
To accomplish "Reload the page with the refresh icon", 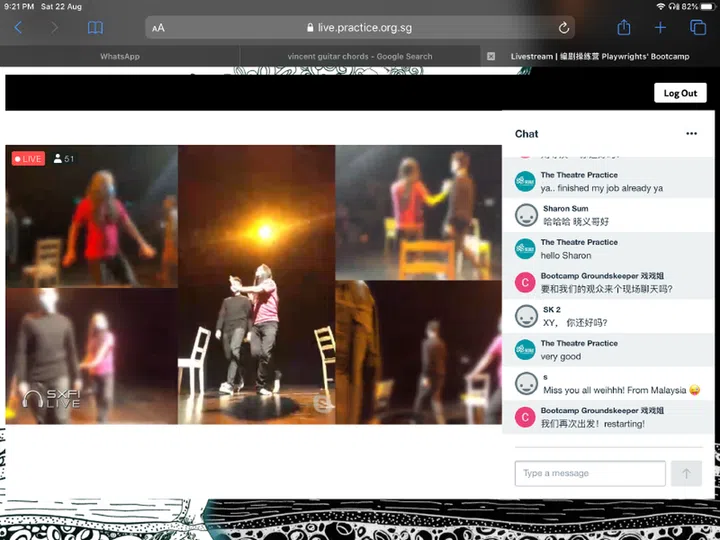I will pyautogui.click(x=564, y=28).
